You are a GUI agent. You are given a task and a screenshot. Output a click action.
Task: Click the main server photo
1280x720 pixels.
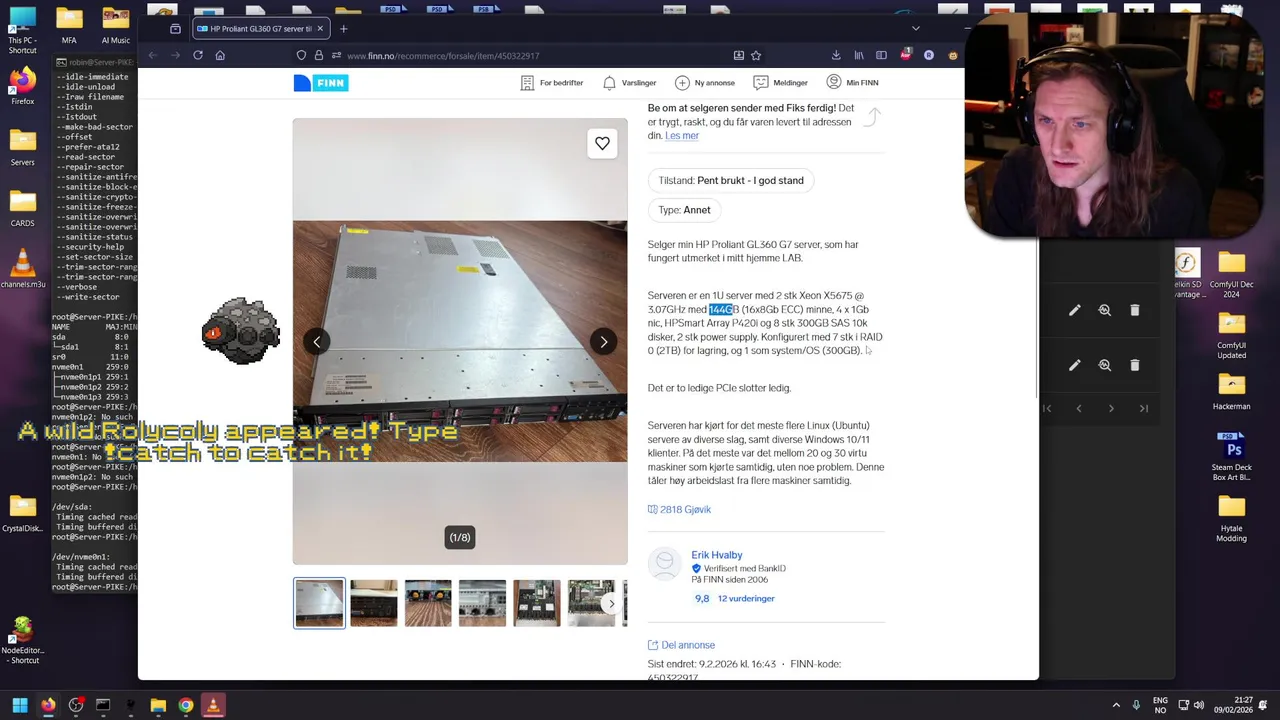click(460, 341)
